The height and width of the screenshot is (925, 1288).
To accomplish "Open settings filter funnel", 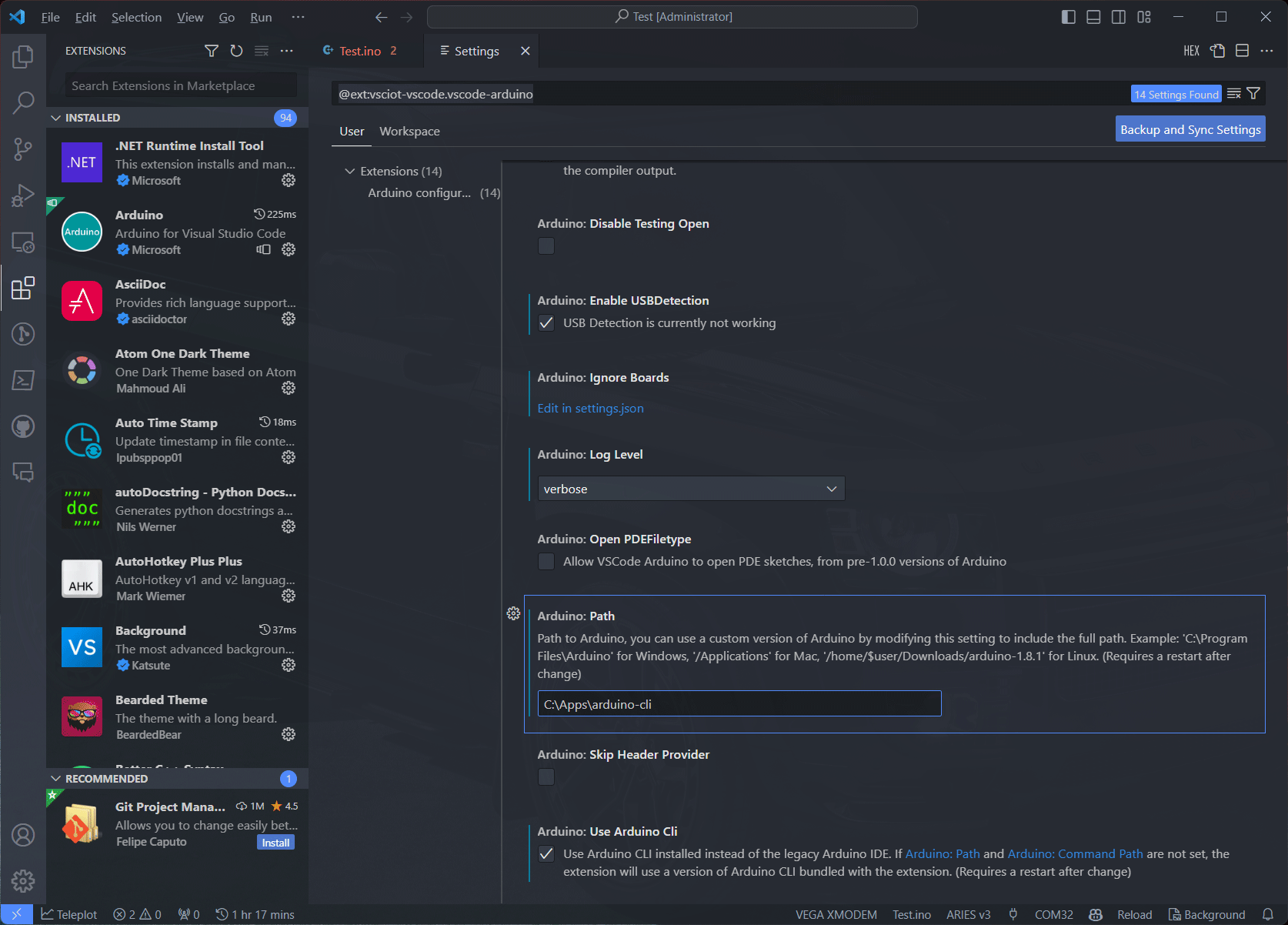I will point(1253,94).
